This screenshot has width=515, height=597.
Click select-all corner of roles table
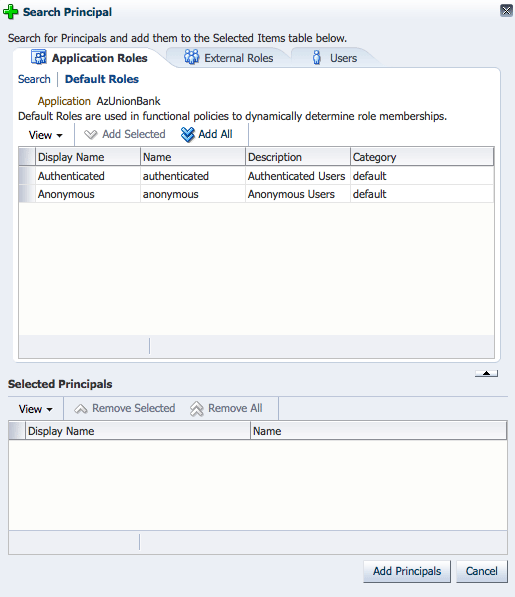click(27, 157)
